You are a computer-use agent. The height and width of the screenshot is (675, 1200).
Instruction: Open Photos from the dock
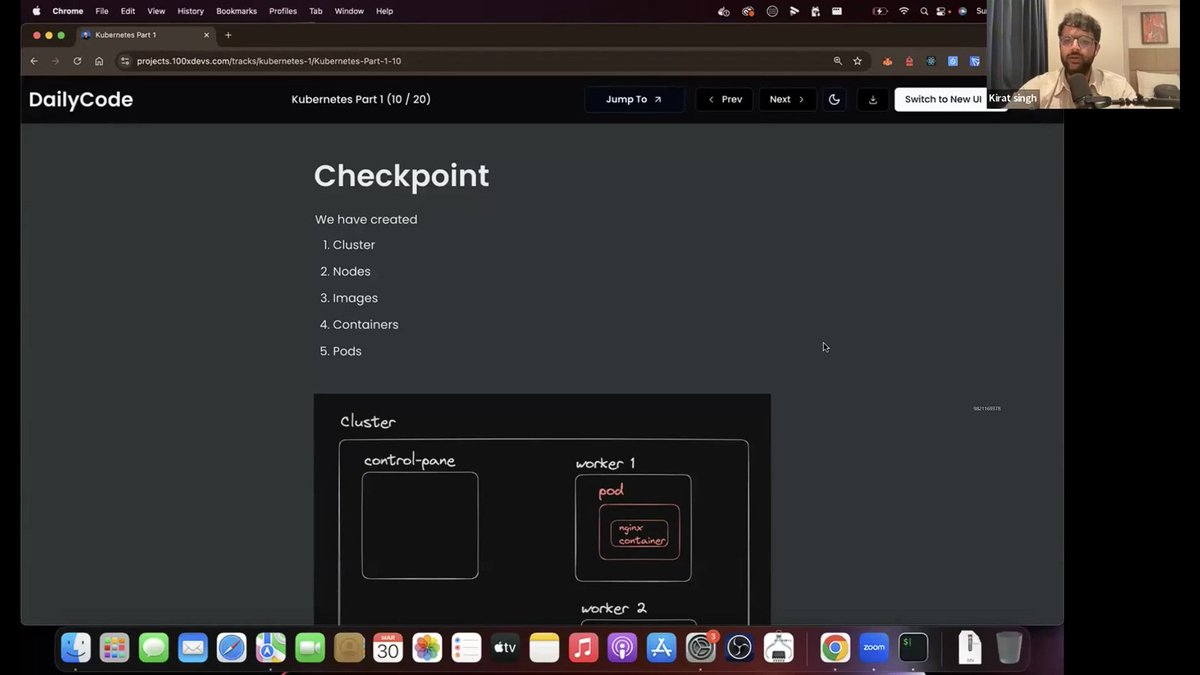[427, 647]
